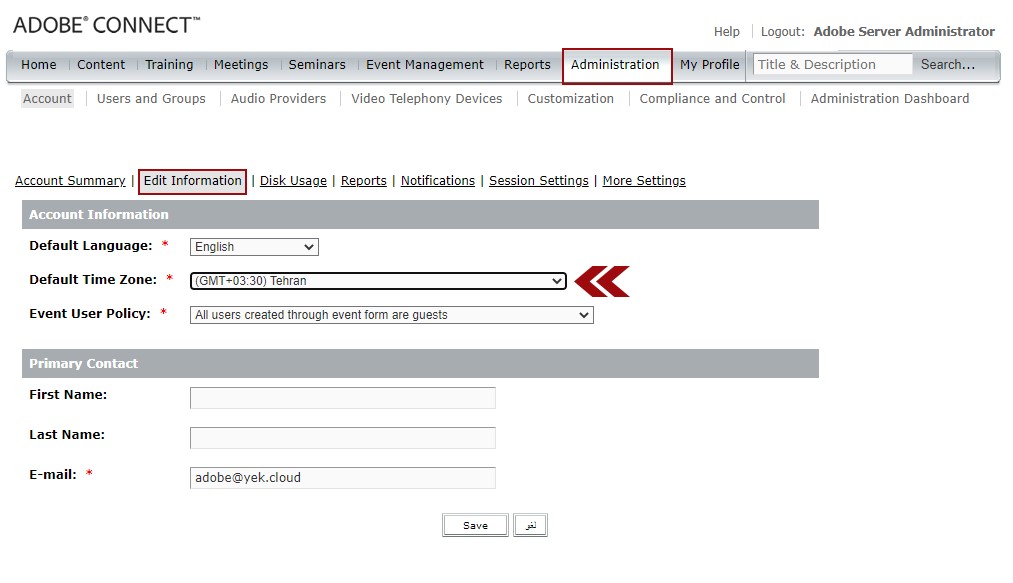This screenshot has width=1013, height=583.
Task: Select the Account submenu item
Action: tap(47, 99)
